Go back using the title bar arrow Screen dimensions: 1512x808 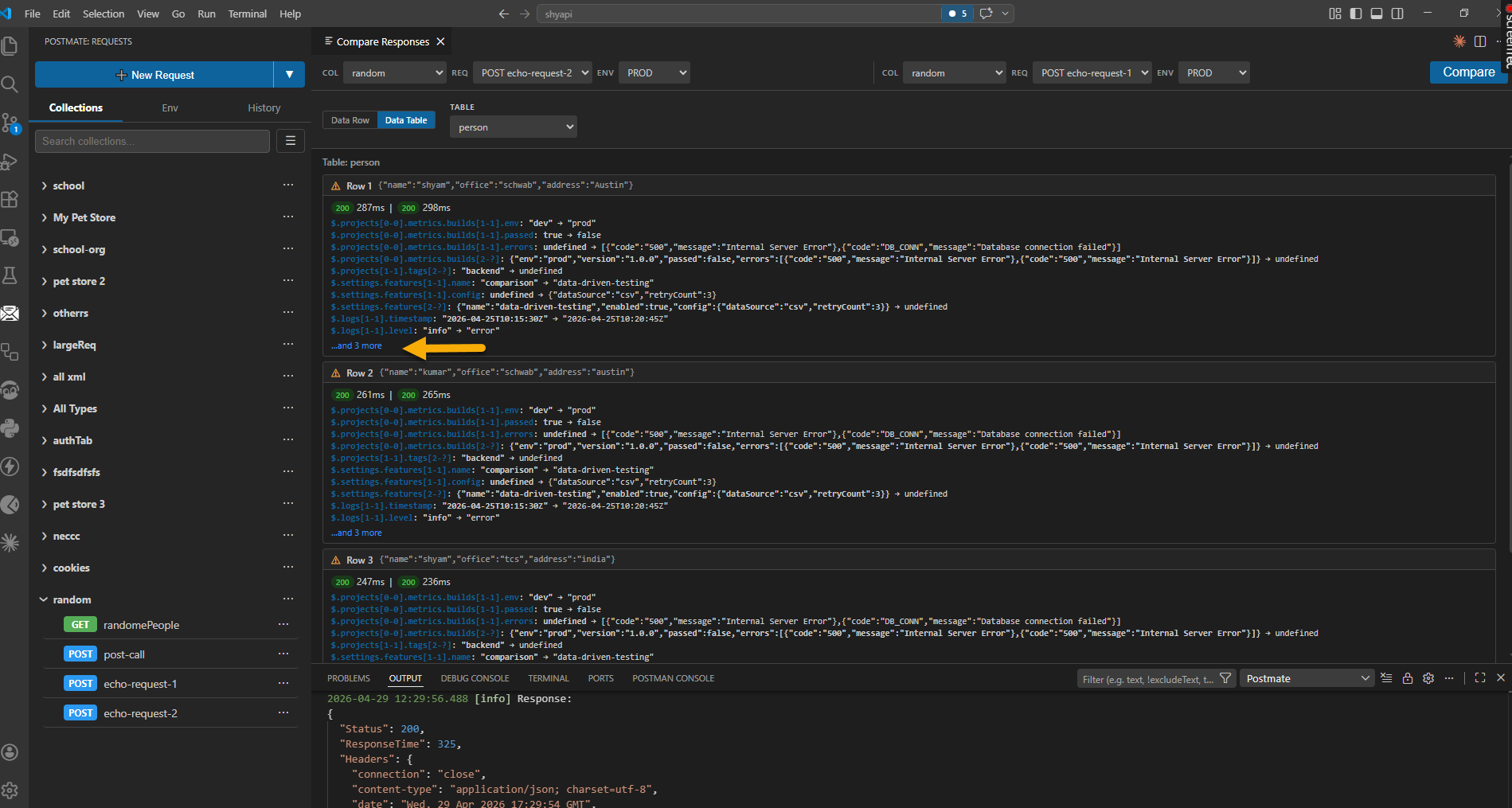[x=503, y=14]
